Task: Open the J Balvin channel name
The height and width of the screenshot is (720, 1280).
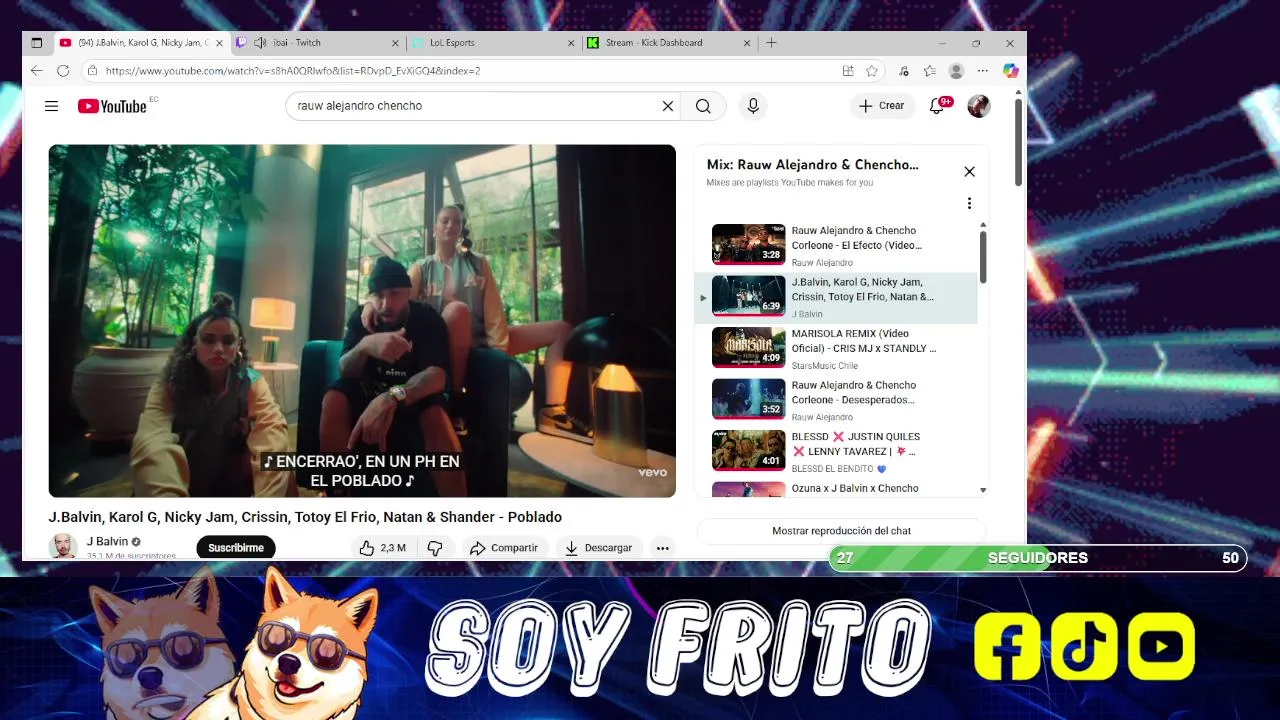Action: (107, 542)
